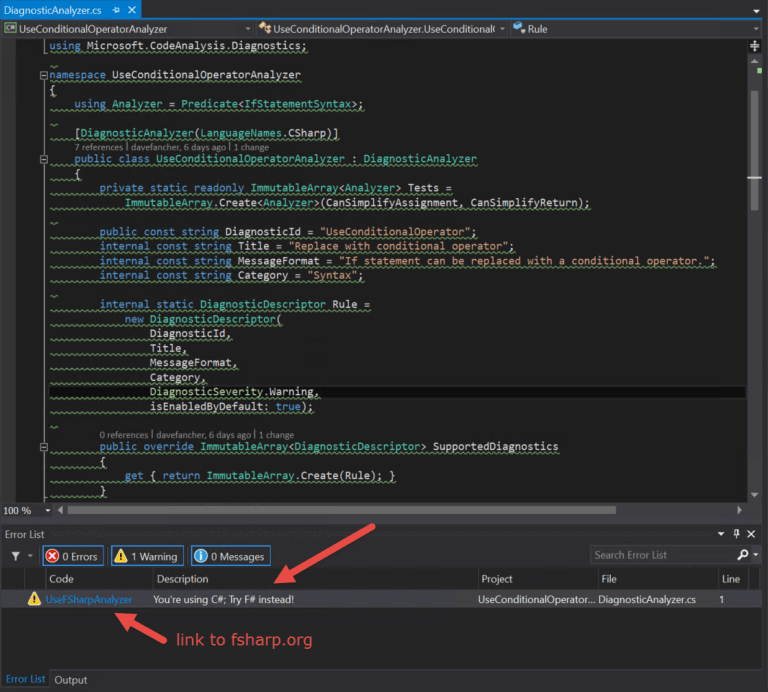Image resolution: width=768 pixels, height=692 pixels.
Task: Click the UseConditionalOperator... project cell
Action: coord(537,599)
